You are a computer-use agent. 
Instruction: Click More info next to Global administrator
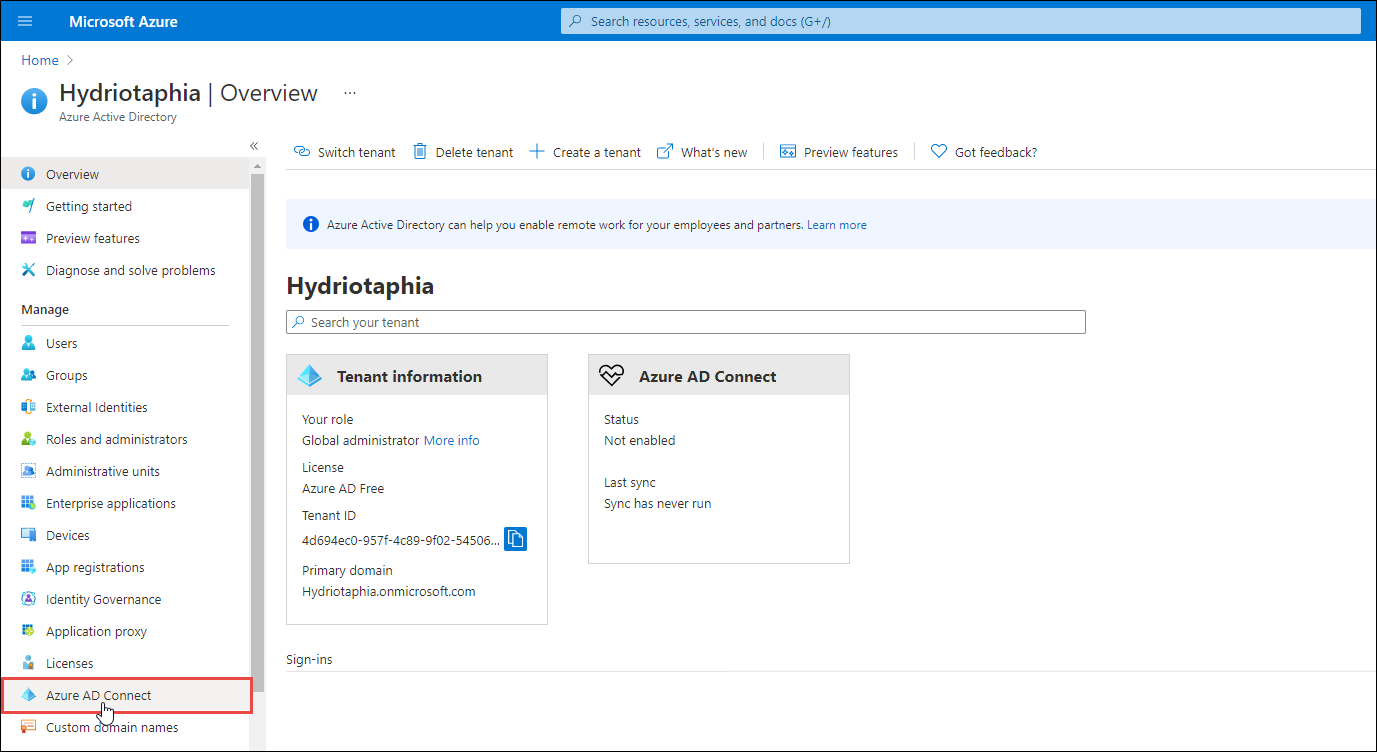pos(451,440)
